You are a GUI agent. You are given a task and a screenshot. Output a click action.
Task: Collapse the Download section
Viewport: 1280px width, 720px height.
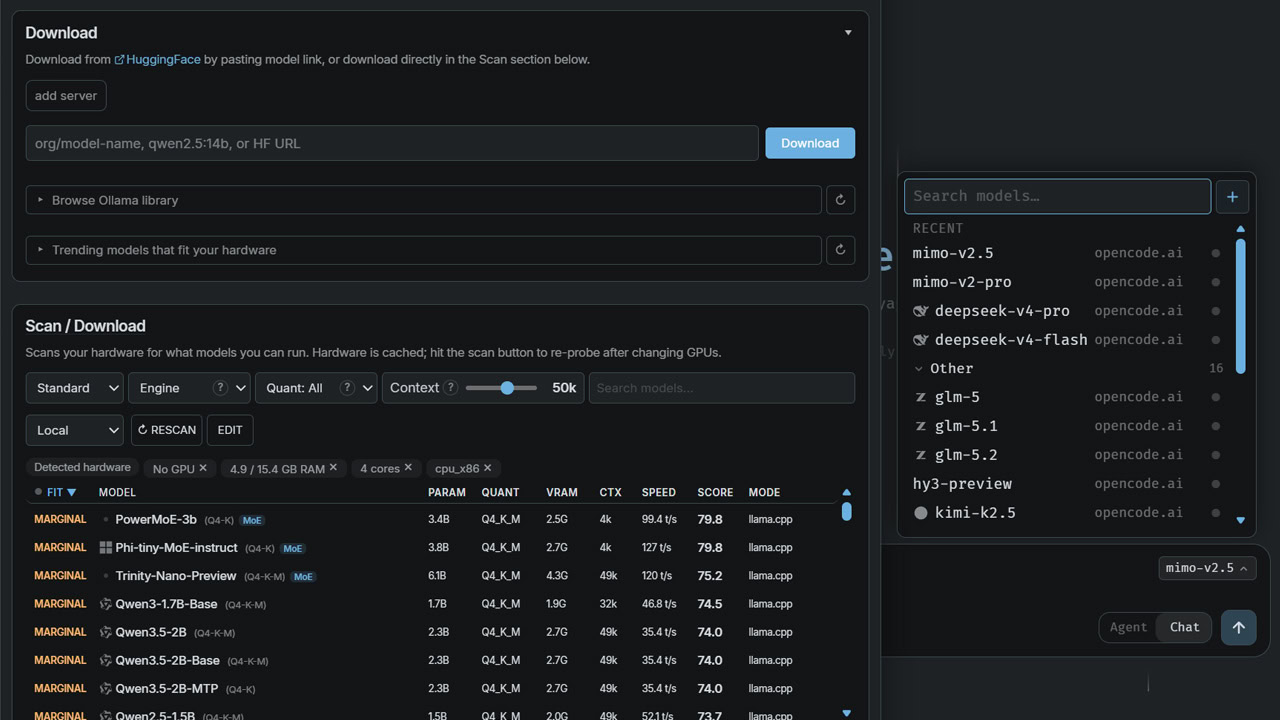pyautogui.click(x=848, y=33)
